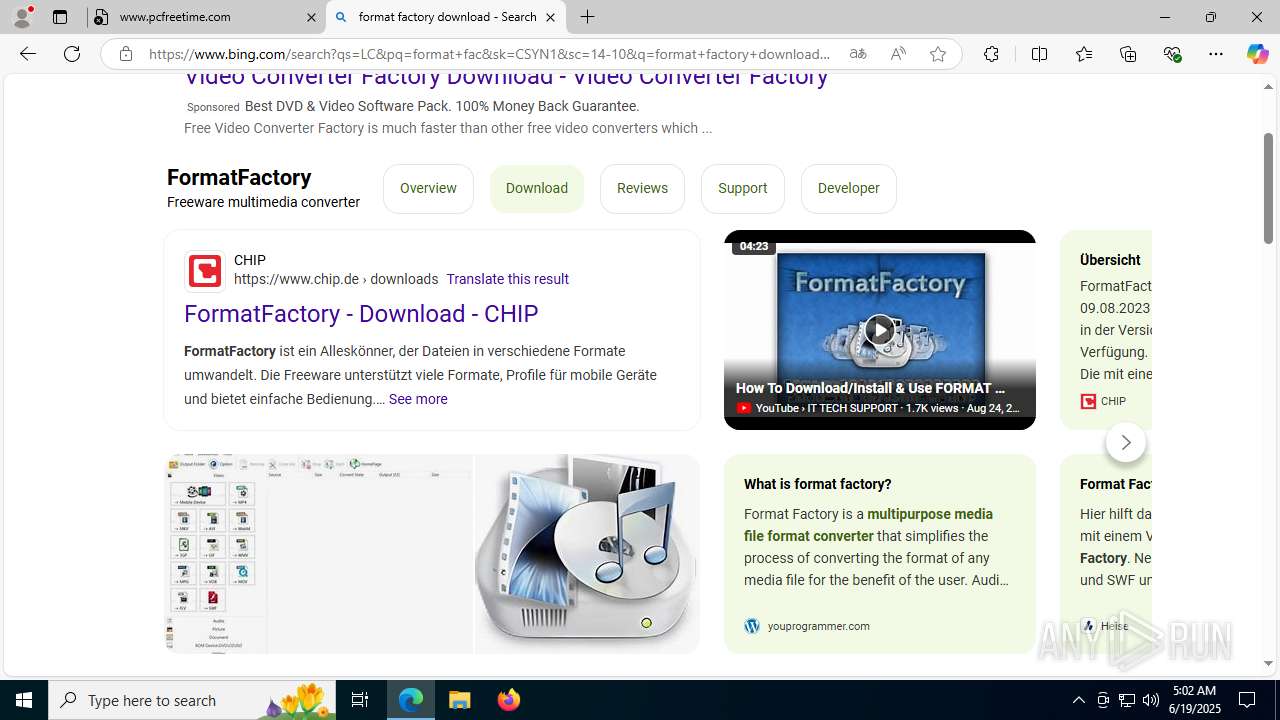Screen dimensions: 1280x720
Task: Open Task View on taskbar
Action: pyautogui.click(x=360, y=700)
